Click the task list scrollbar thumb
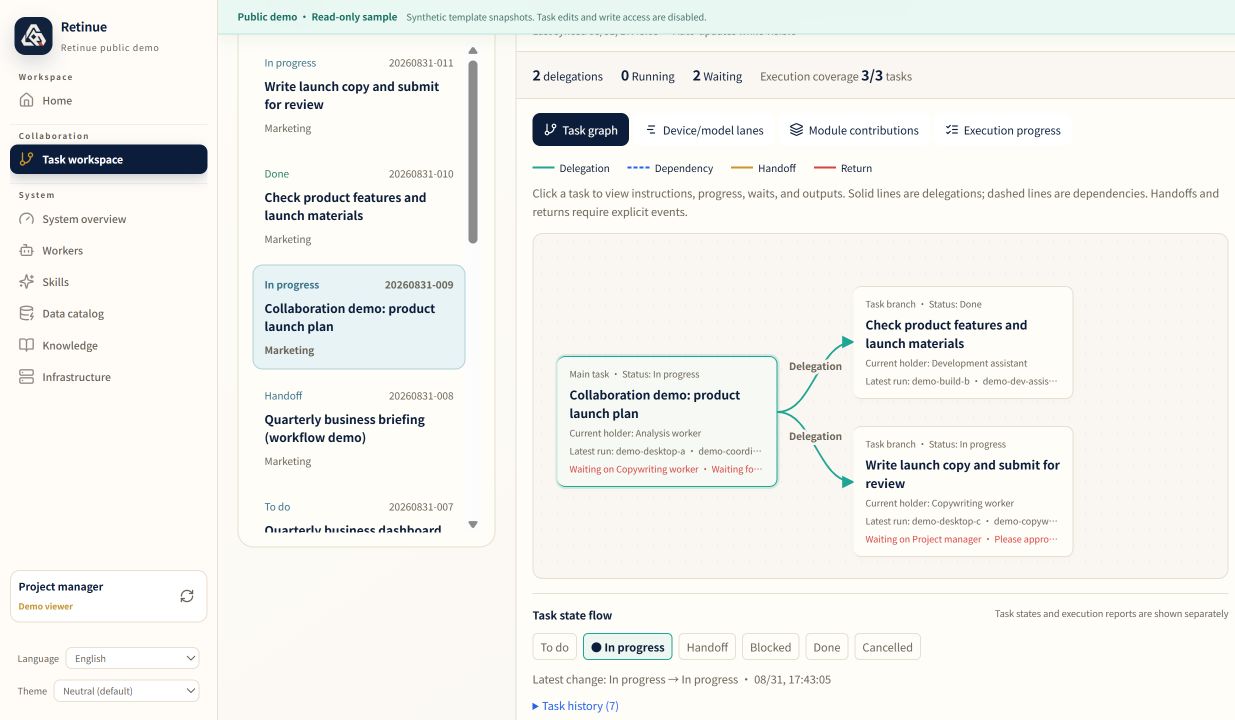This screenshot has height=720, width=1235. pyautogui.click(x=473, y=152)
